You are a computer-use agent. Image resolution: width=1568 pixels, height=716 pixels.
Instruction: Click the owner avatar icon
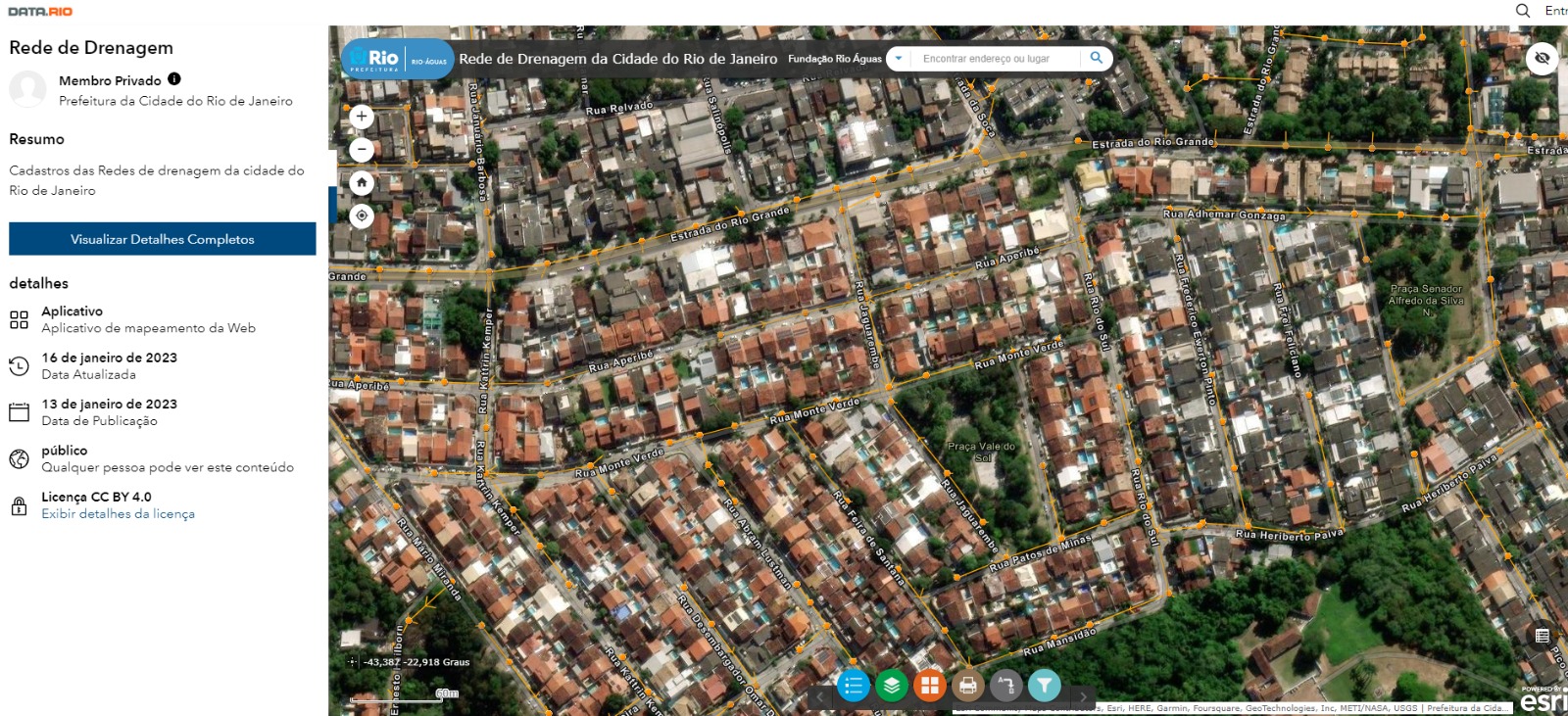[x=27, y=89]
